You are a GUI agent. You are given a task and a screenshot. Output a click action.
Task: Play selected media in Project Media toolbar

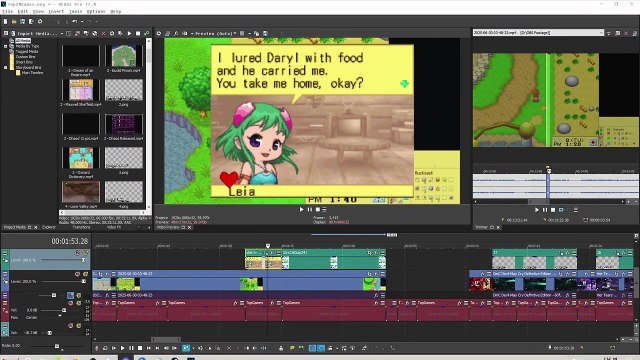point(129,33)
